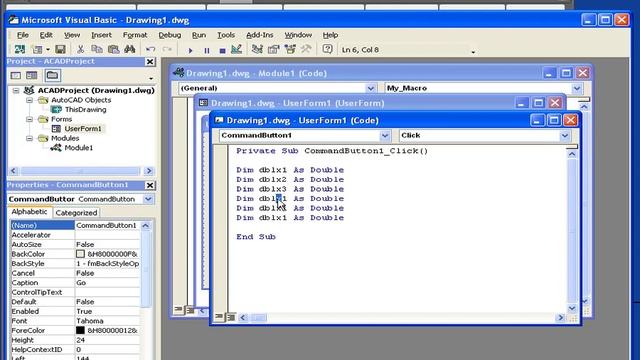Open Properties Window toolbar icon

(273, 50)
